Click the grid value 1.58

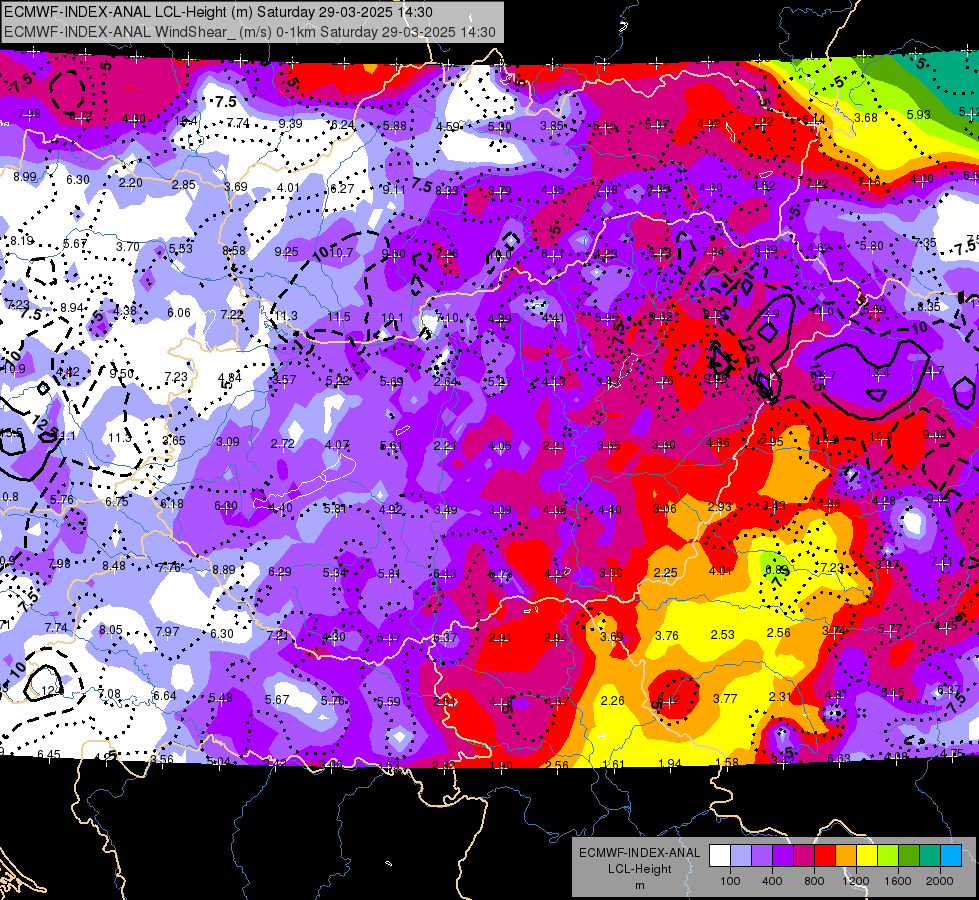[727, 762]
